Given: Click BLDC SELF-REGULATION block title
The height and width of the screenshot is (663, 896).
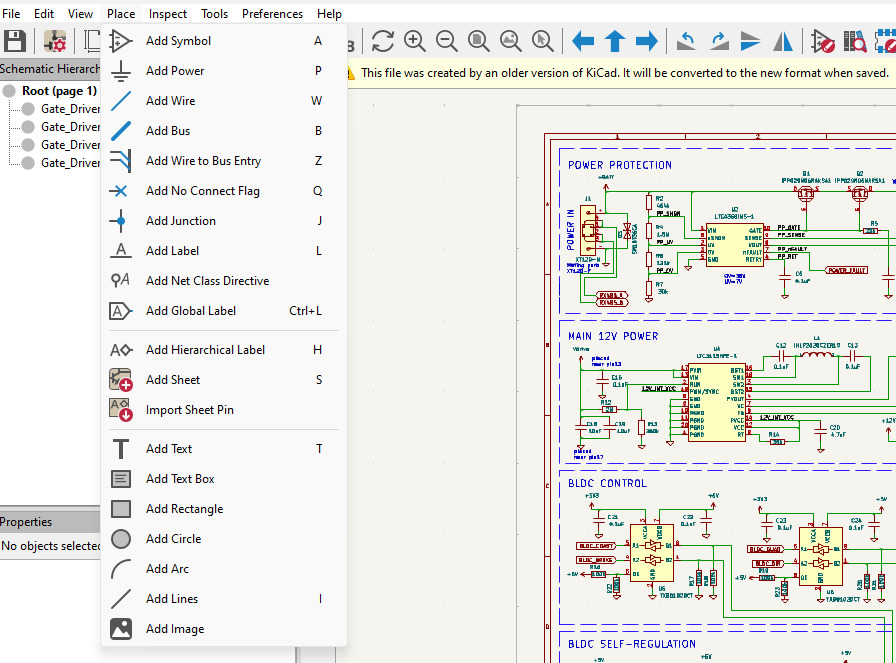Looking at the screenshot, I should [632, 644].
